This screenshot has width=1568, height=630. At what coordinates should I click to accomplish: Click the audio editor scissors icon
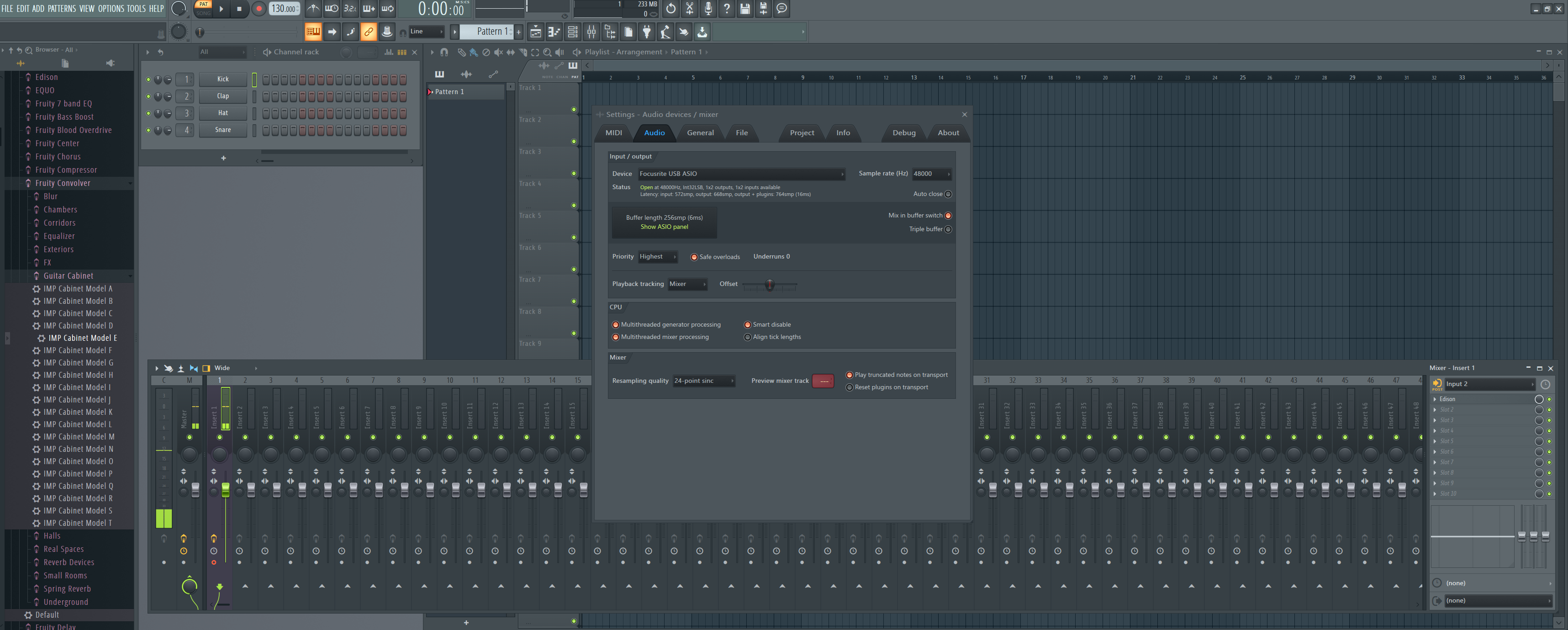[x=689, y=9]
